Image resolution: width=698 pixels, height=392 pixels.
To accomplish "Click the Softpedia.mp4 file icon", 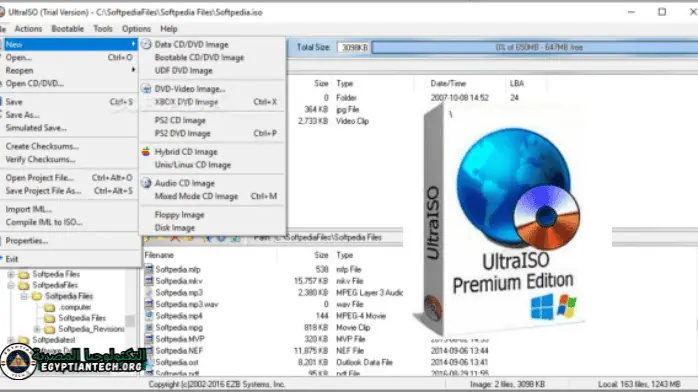I will [x=149, y=315].
